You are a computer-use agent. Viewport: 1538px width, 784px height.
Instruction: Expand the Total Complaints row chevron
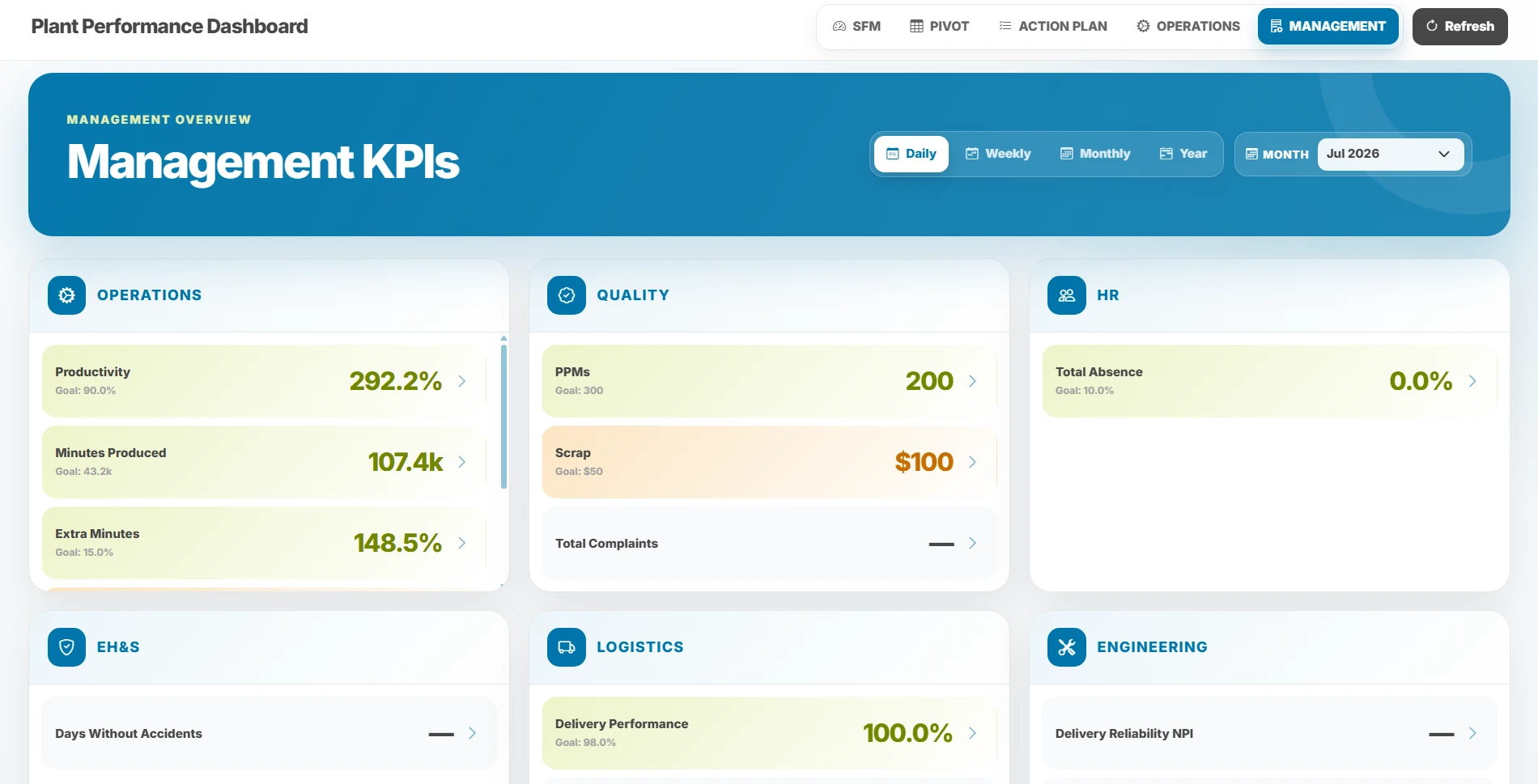coord(972,543)
